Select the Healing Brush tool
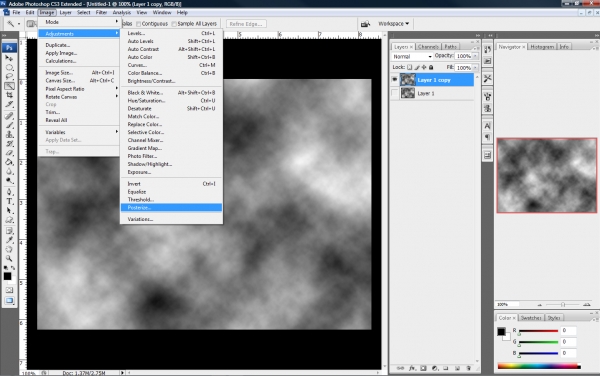Image resolution: width=600 pixels, height=376 pixels. [9, 116]
